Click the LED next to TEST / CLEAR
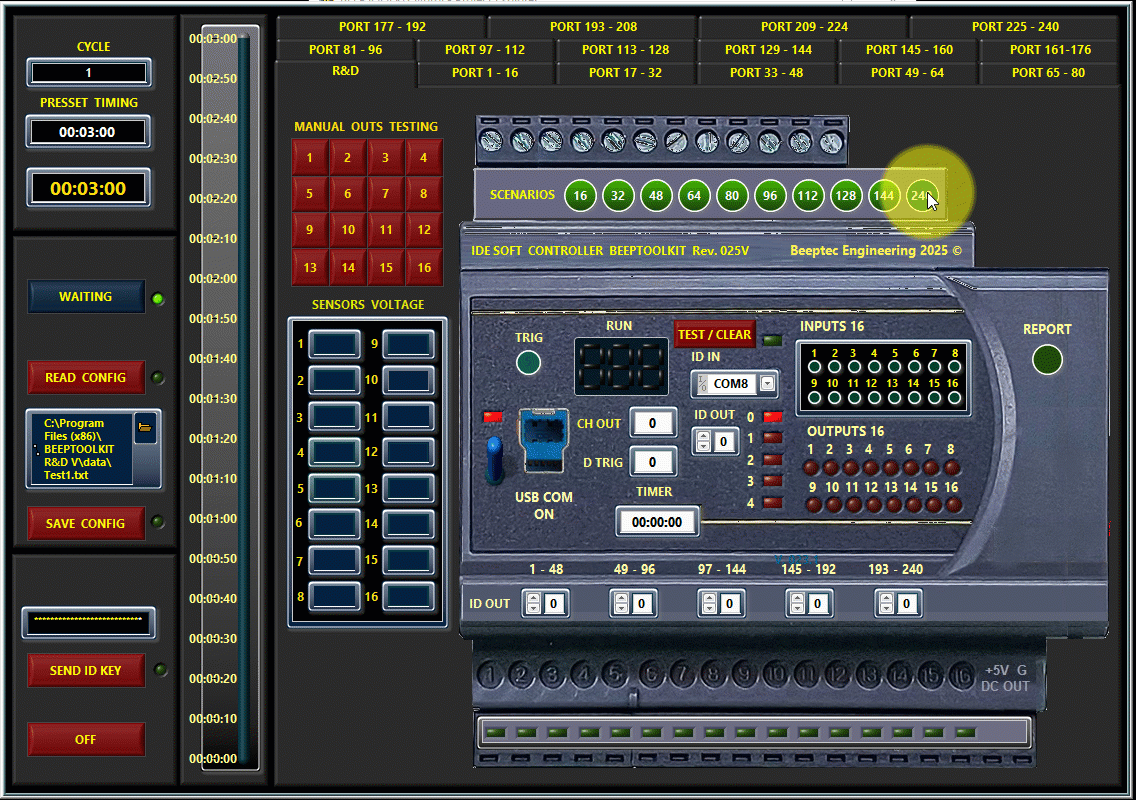Screen dimensions: 1136x800 (x=772, y=339)
